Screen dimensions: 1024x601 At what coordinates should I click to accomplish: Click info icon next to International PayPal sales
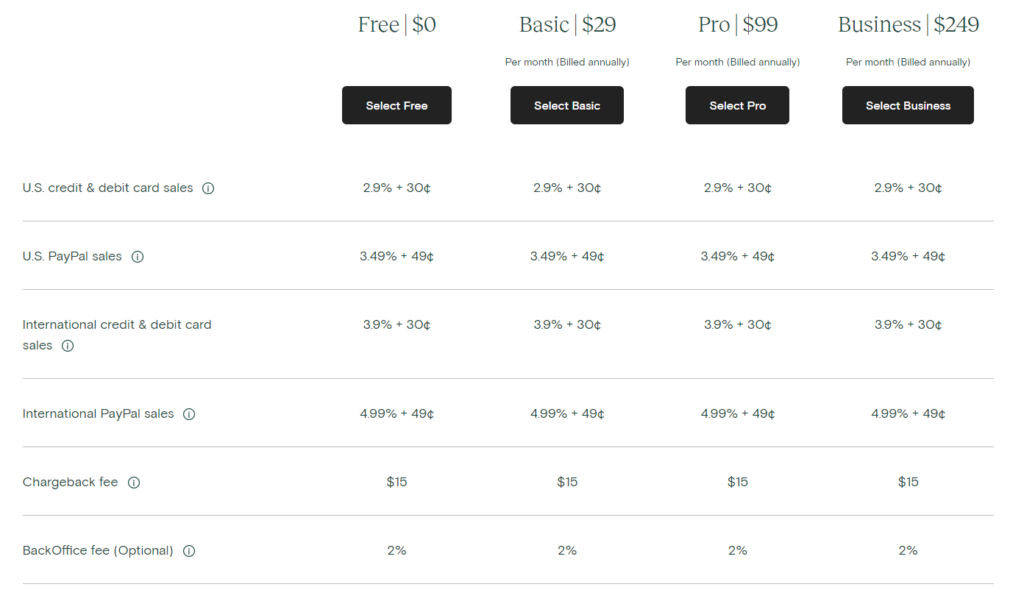tap(189, 414)
